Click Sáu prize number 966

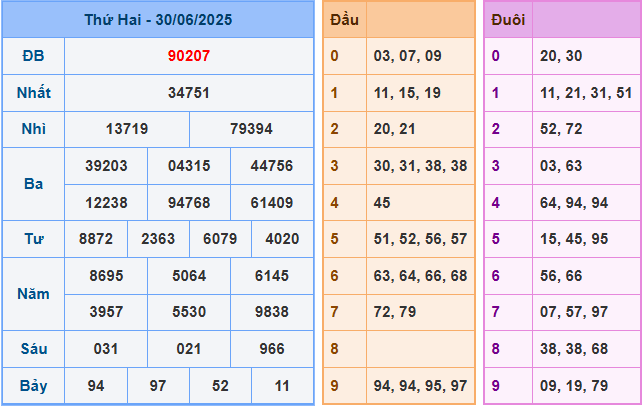tap(272, 349)
